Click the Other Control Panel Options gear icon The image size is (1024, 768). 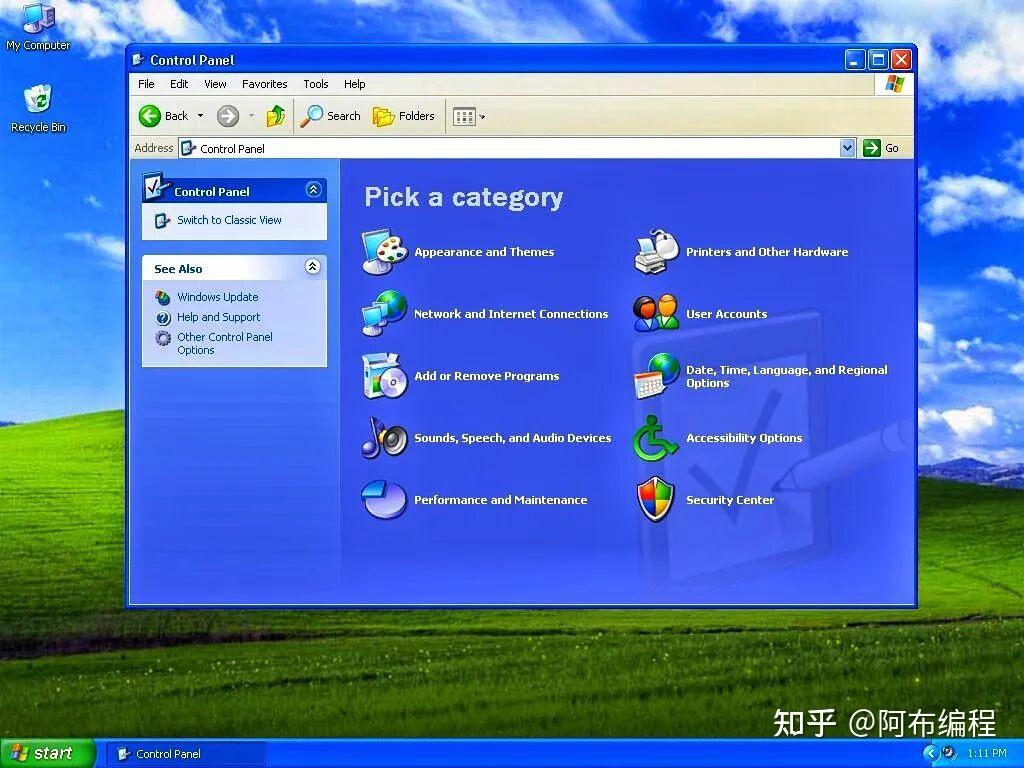point(163,338)
